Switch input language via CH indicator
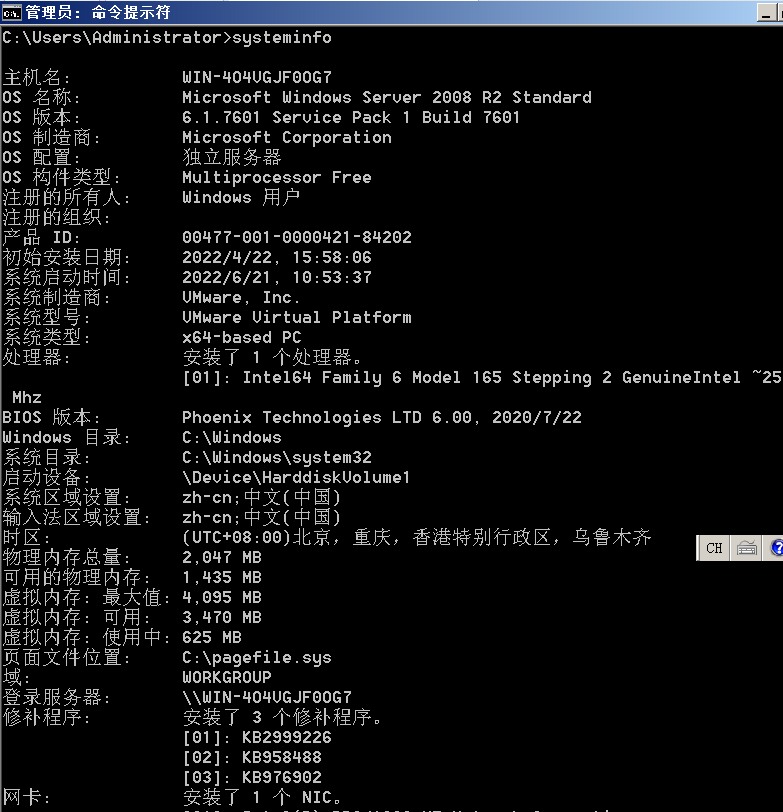Viewport: 783px width, 812px height. point(714,548)
